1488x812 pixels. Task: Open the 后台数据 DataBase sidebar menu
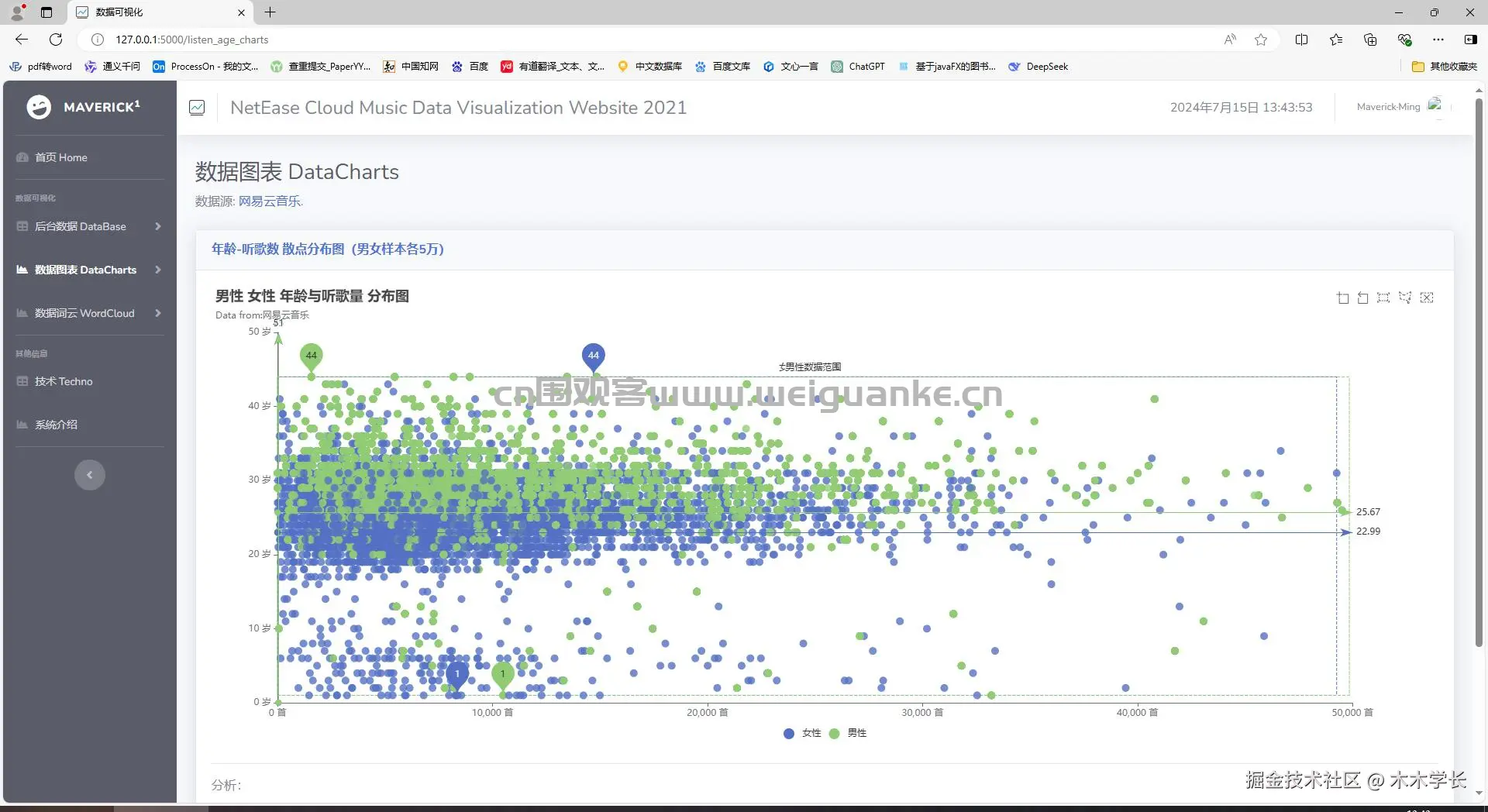click(80, 226)
